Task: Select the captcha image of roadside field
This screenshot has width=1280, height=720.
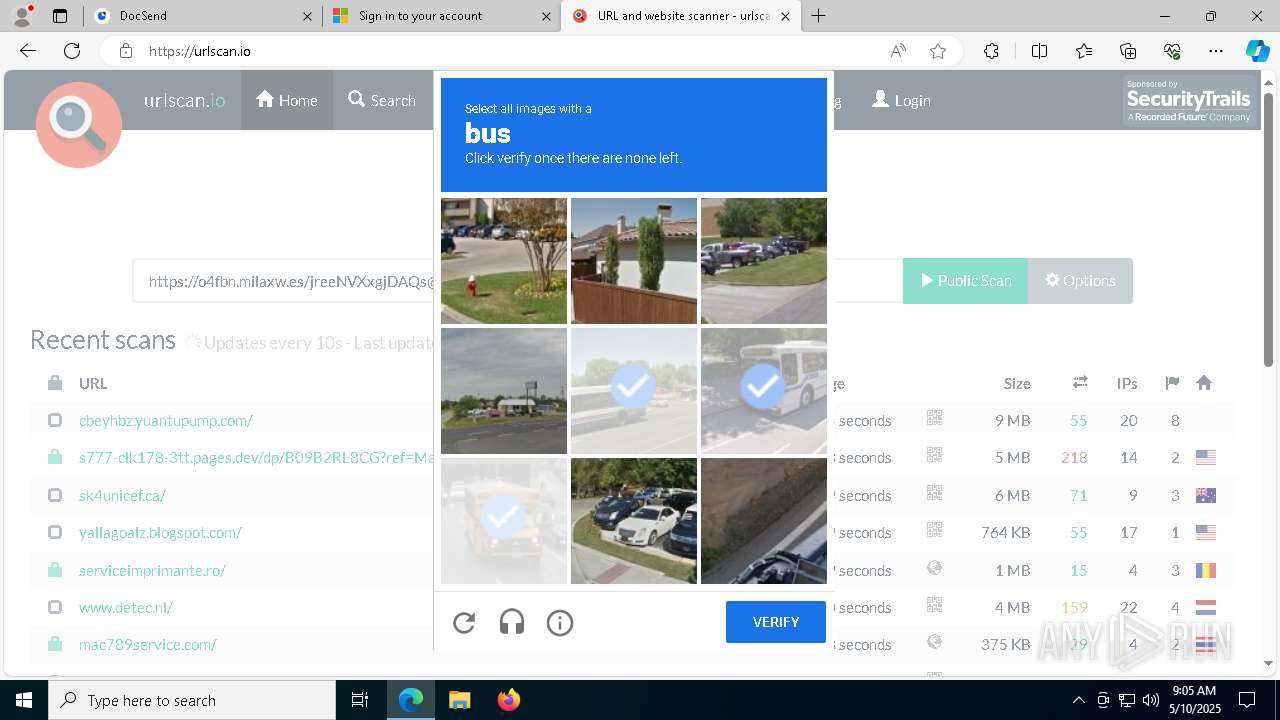Action: [504, 391]
